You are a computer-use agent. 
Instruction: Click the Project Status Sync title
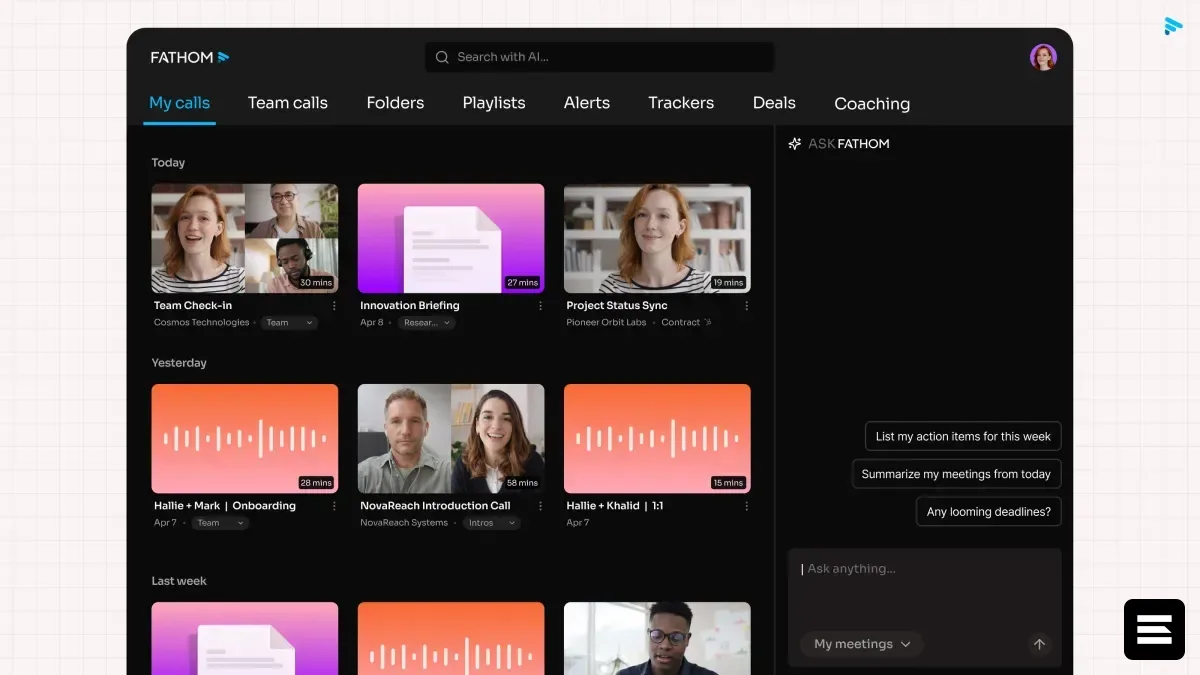point(617,306)
